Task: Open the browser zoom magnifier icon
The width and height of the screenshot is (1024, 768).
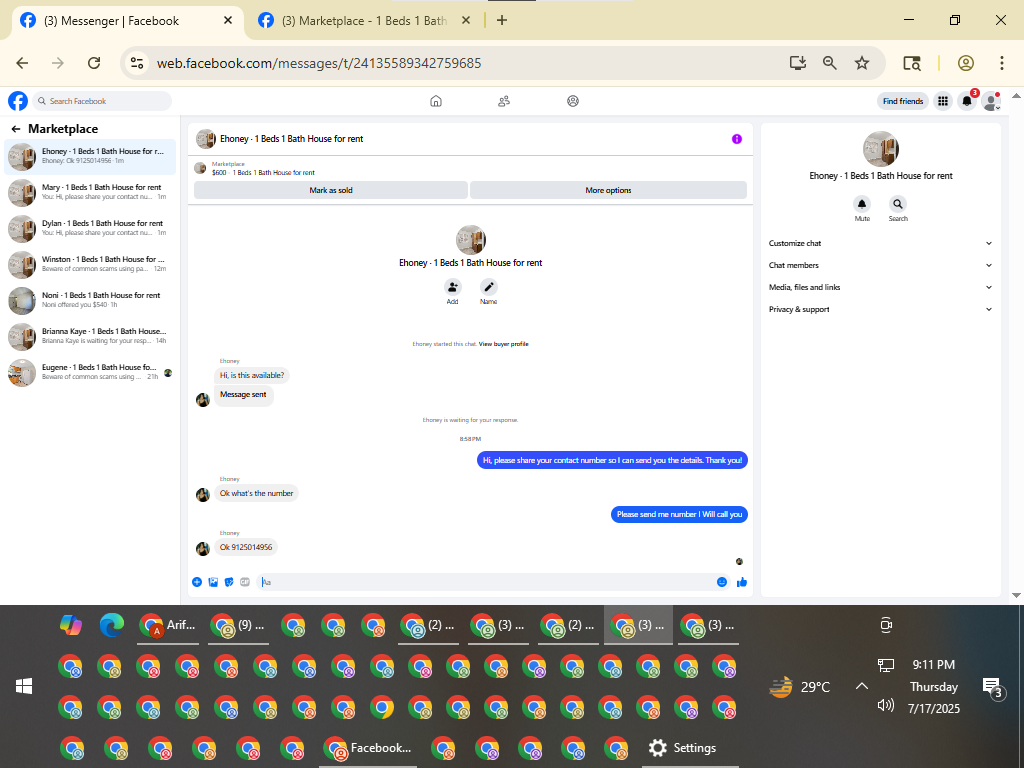Action: point(829,63)
